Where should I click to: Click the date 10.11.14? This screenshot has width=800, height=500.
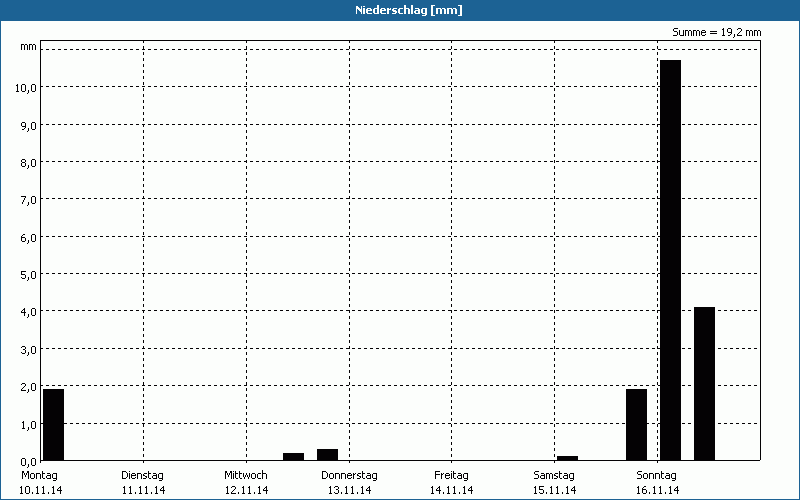tap(41, 490)
